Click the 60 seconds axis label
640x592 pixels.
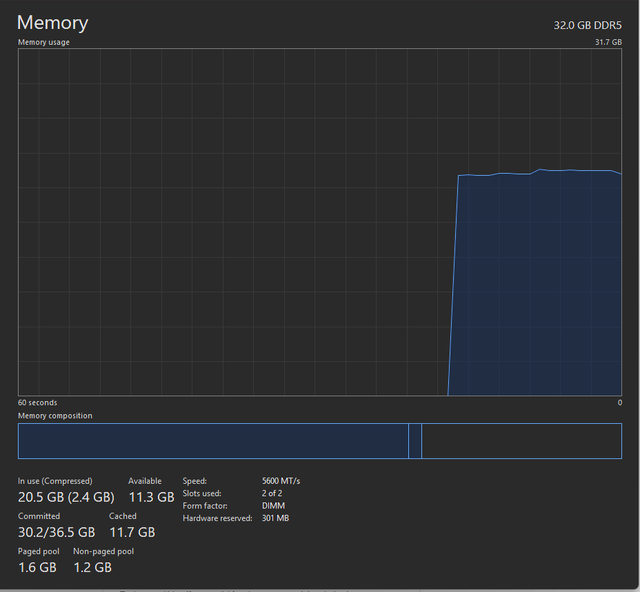(x=38, y=403)
